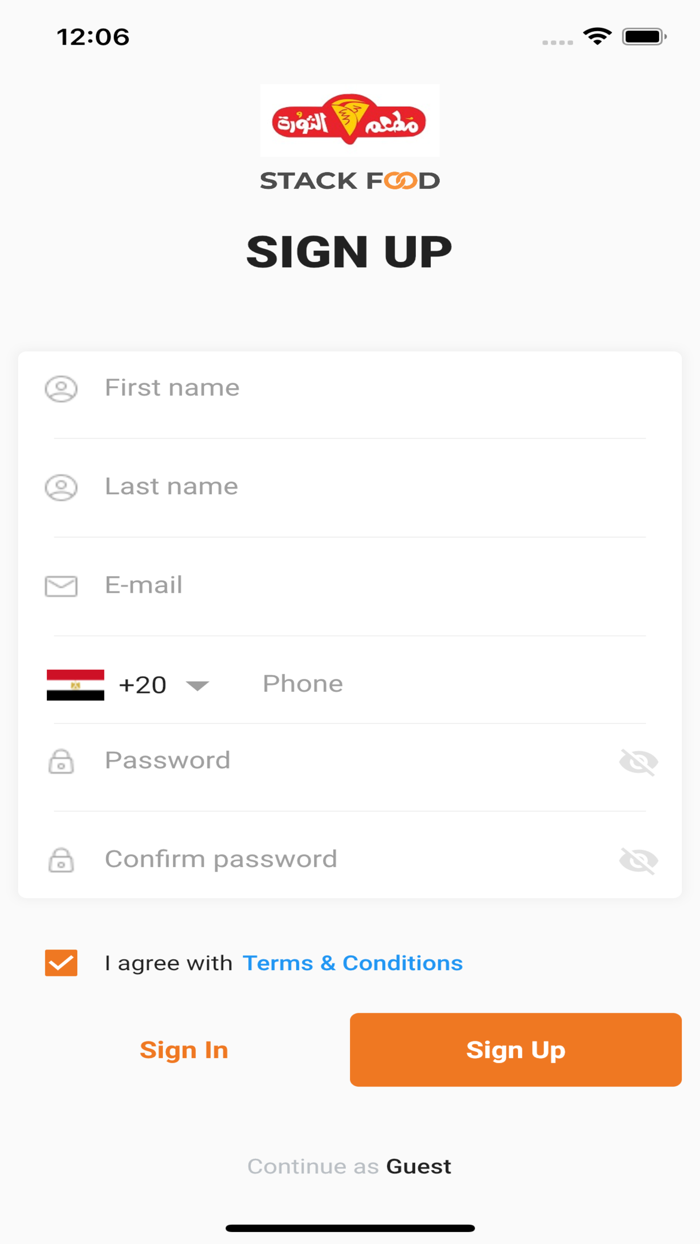The image size is (700, 1244).
Task: Open Terms & Conditions link
Action: [352, 963]
